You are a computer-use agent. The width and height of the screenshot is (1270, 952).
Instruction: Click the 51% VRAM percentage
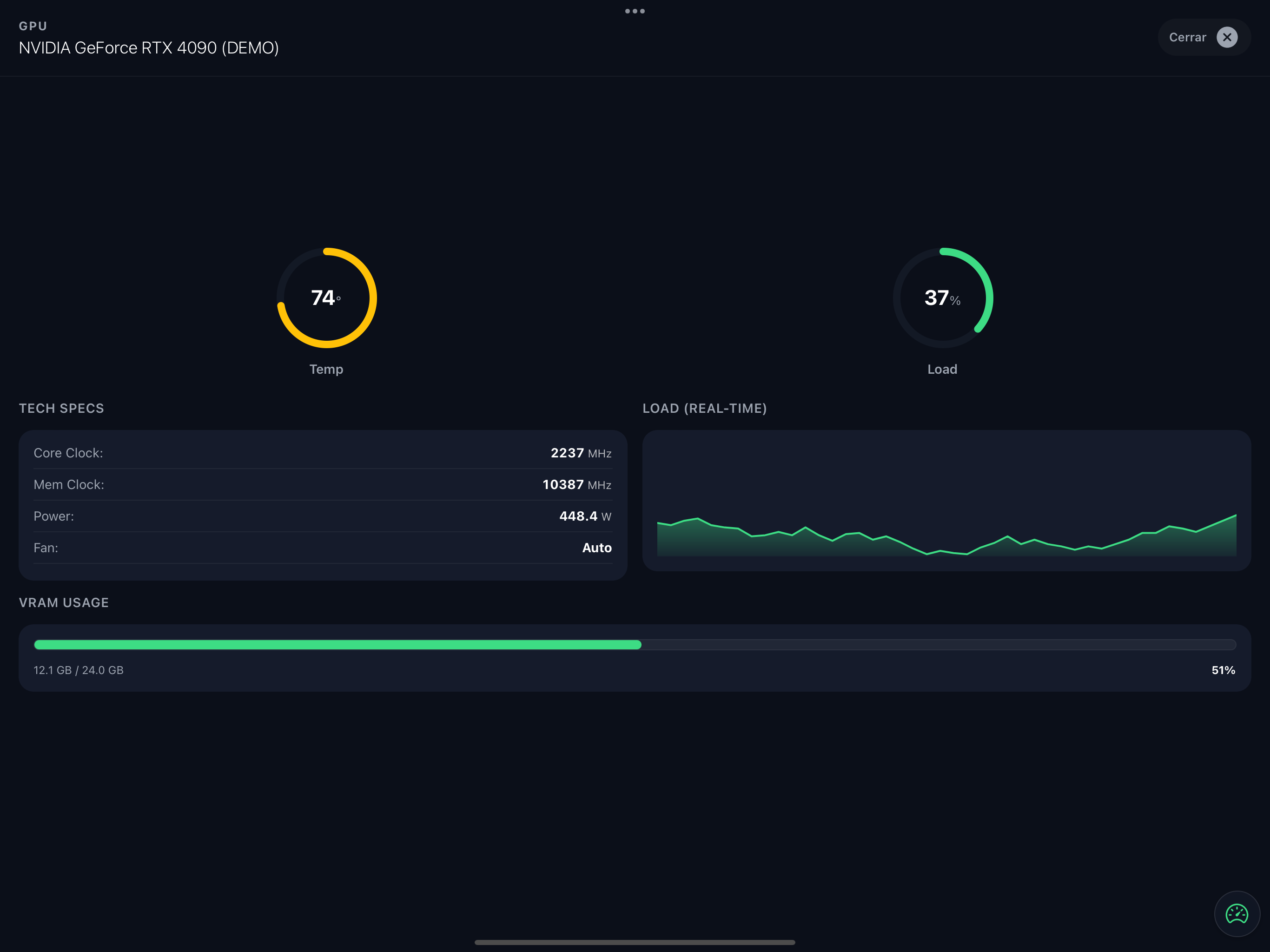pos(1224,670)
